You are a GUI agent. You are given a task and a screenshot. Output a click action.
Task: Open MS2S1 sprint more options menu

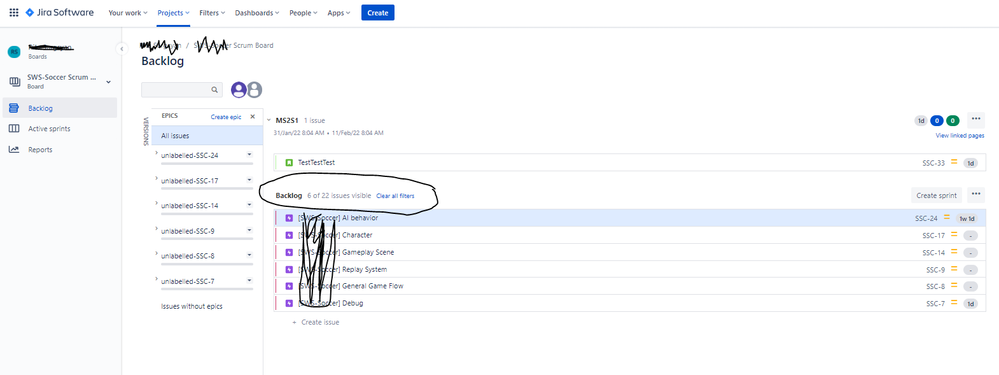point(975,119)
